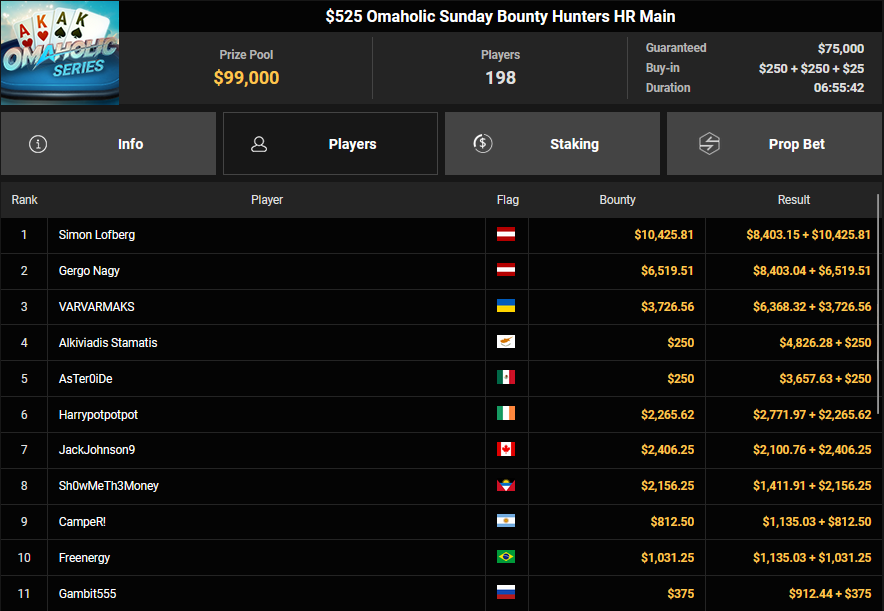Sort by the Bounty column header
The width and height of the screenshot is (884, 611).
coord(617,200)
